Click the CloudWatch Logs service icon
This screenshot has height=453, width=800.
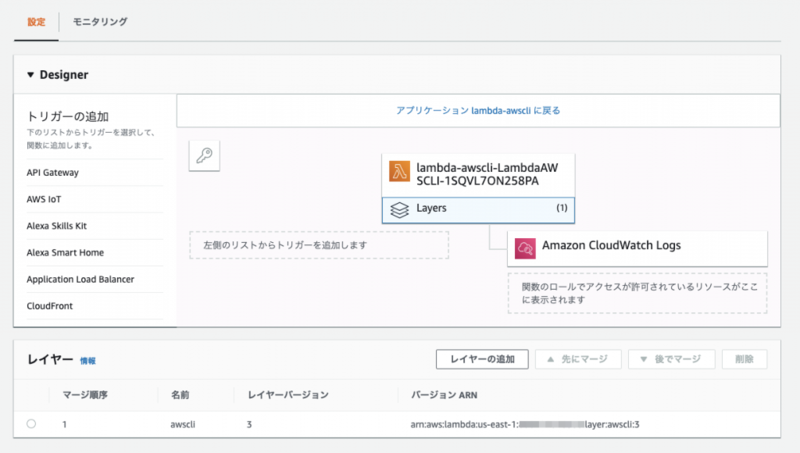pos(525,248)
